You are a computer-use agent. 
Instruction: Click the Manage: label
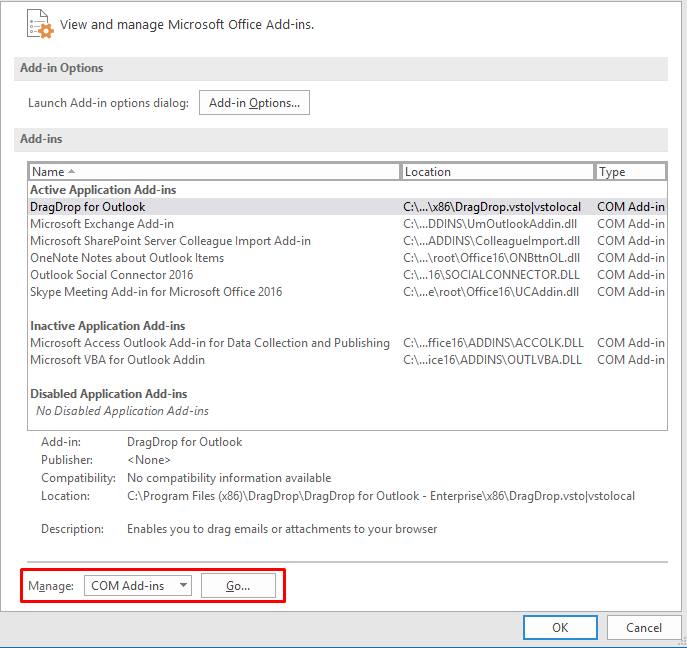[x=51, y=586]
